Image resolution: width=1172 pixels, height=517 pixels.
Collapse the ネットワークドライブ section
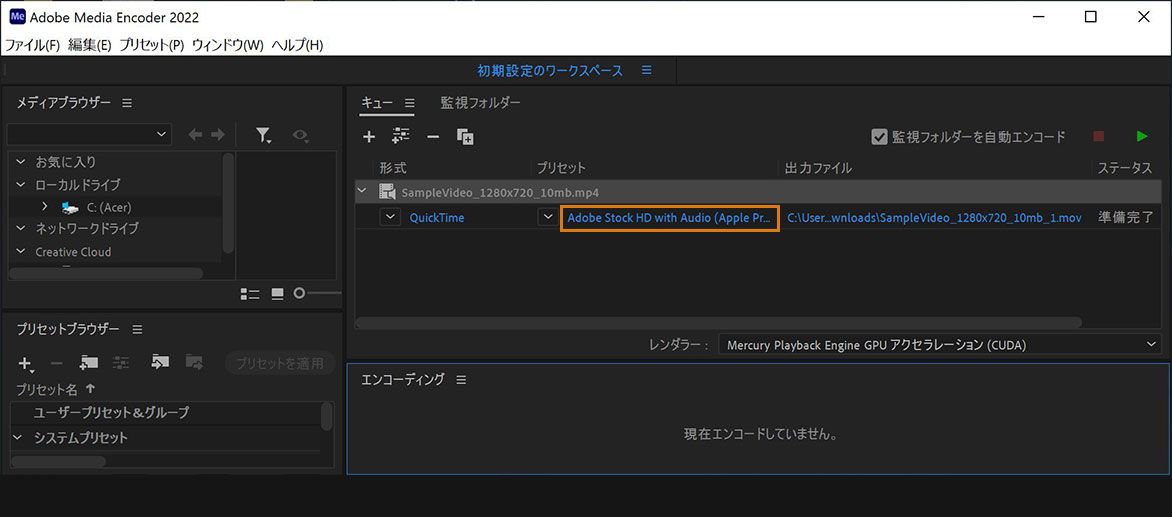tap(20, 229)
